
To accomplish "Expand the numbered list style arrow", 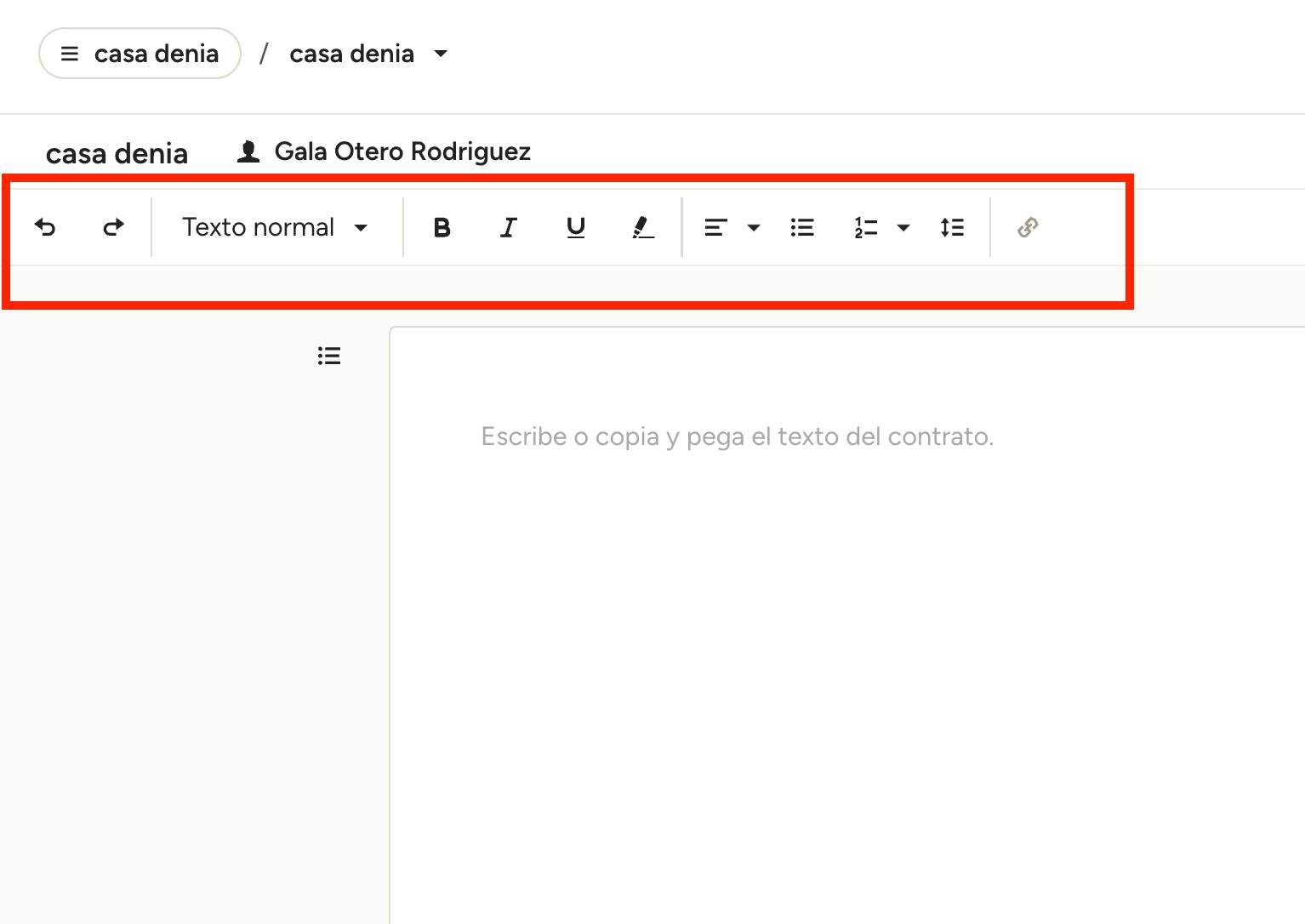I will point(903,227).
